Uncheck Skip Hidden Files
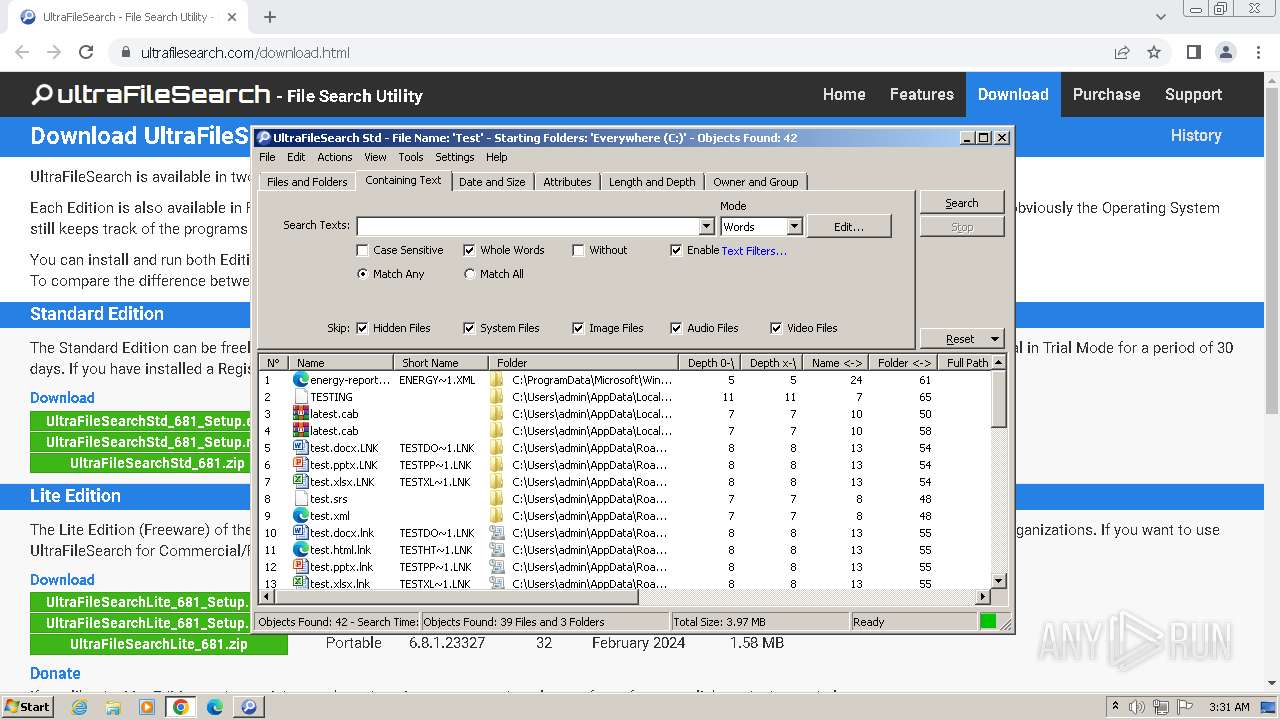1280x720 pixels. click(x=362, y=328)
